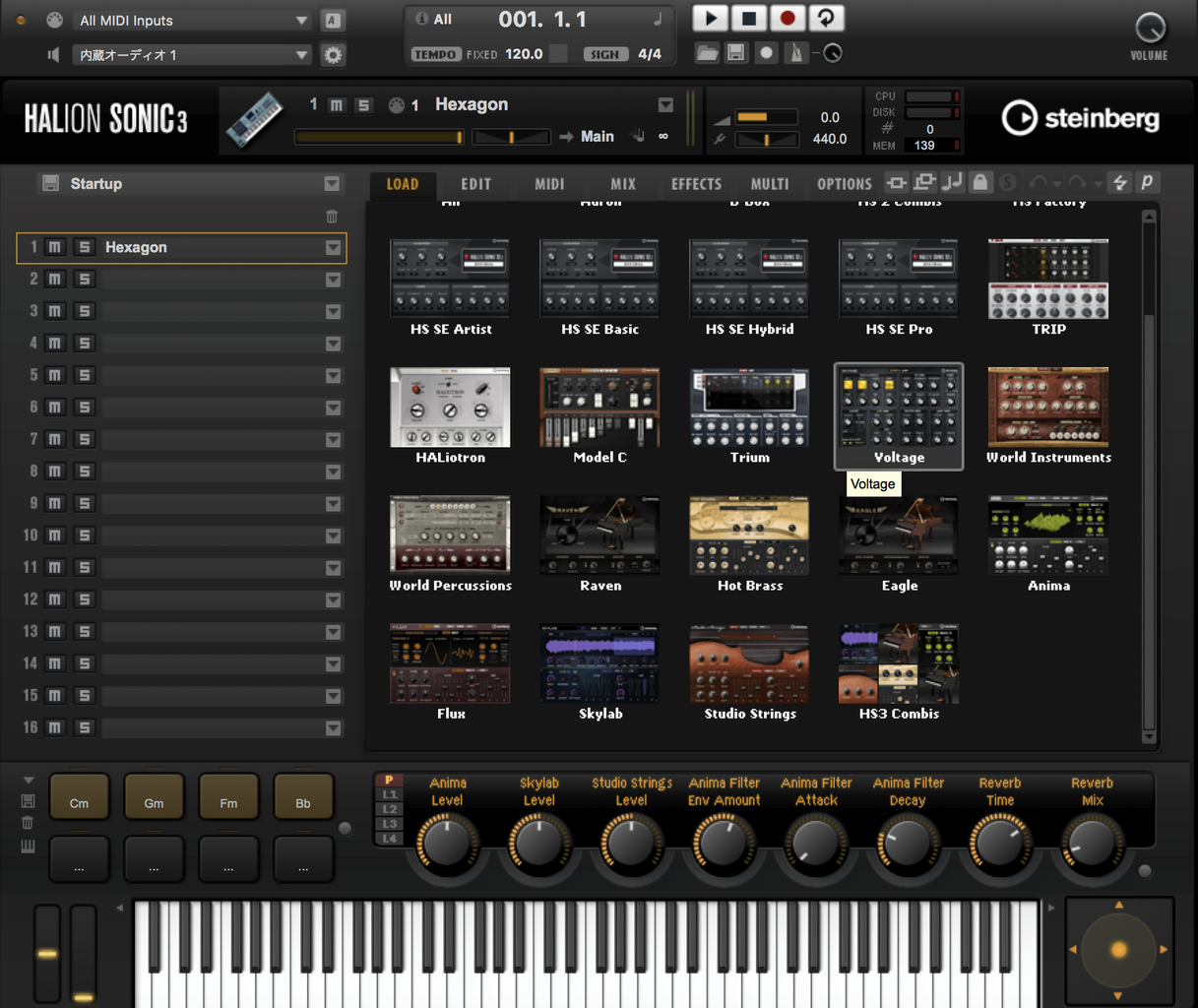Solo slot 3
Screen dimensions: 1198x1008
[x=85, y=311]
